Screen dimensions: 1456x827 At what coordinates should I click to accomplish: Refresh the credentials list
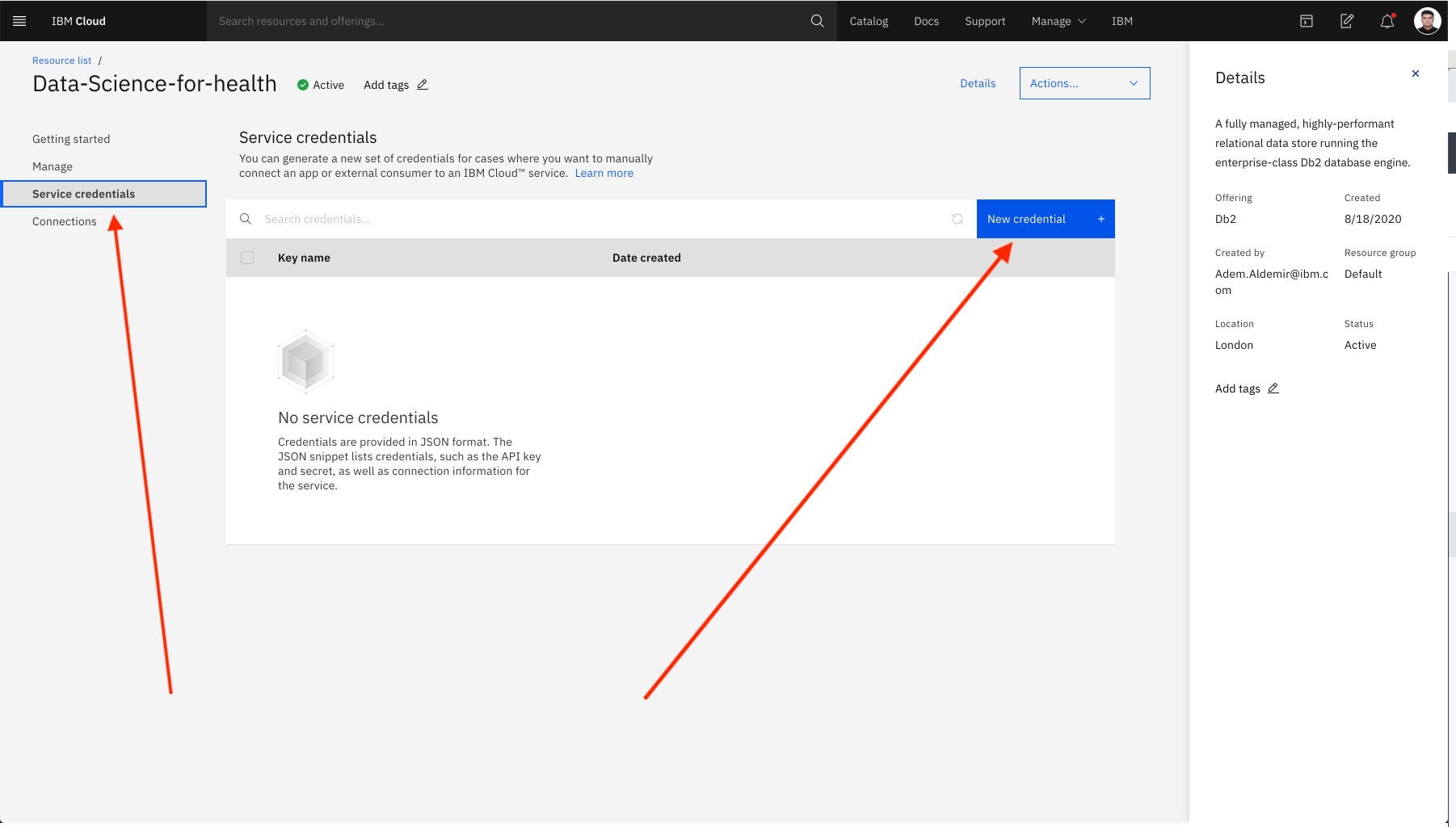click(x=957, y=219)
